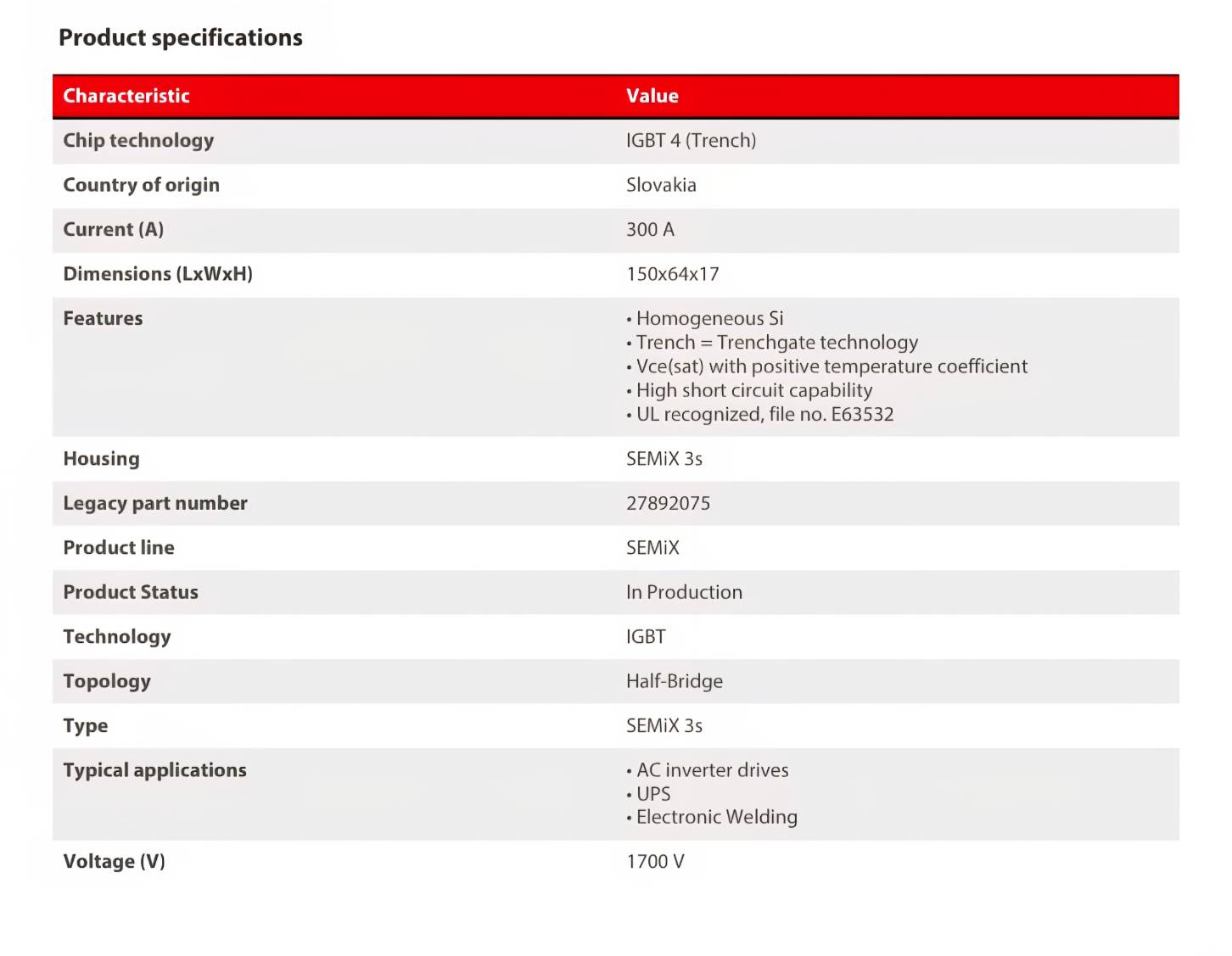Select the 150x64x17 dimensions value
The height and width of the screenshot is (956, 1232).
click(672, 274)
